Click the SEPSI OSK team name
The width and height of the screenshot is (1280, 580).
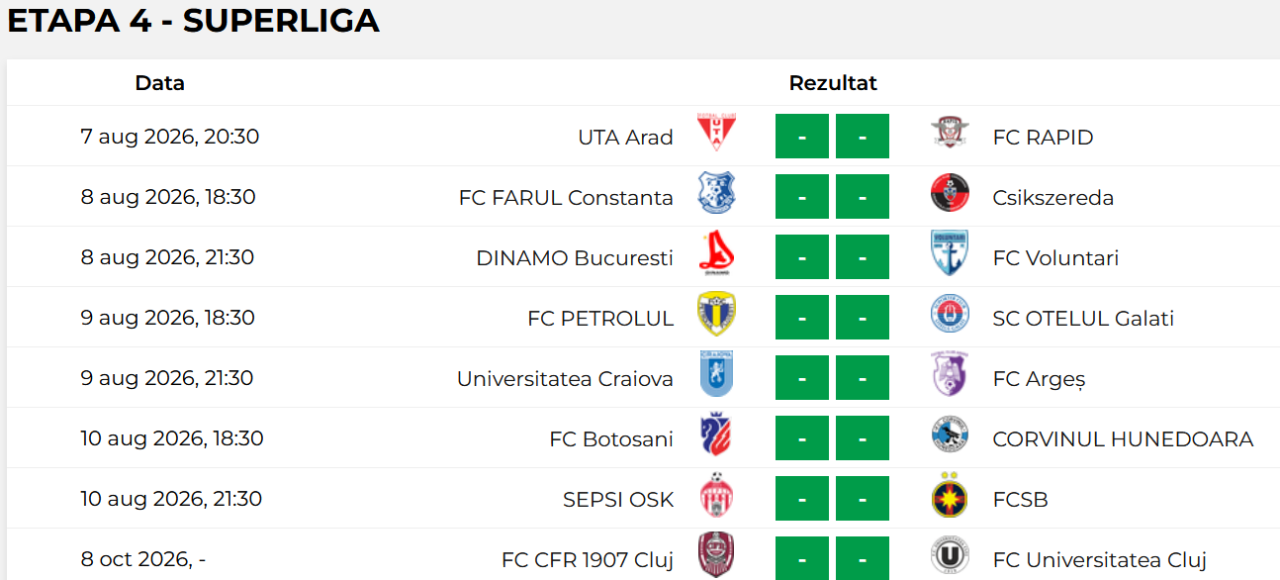(618, 499)
